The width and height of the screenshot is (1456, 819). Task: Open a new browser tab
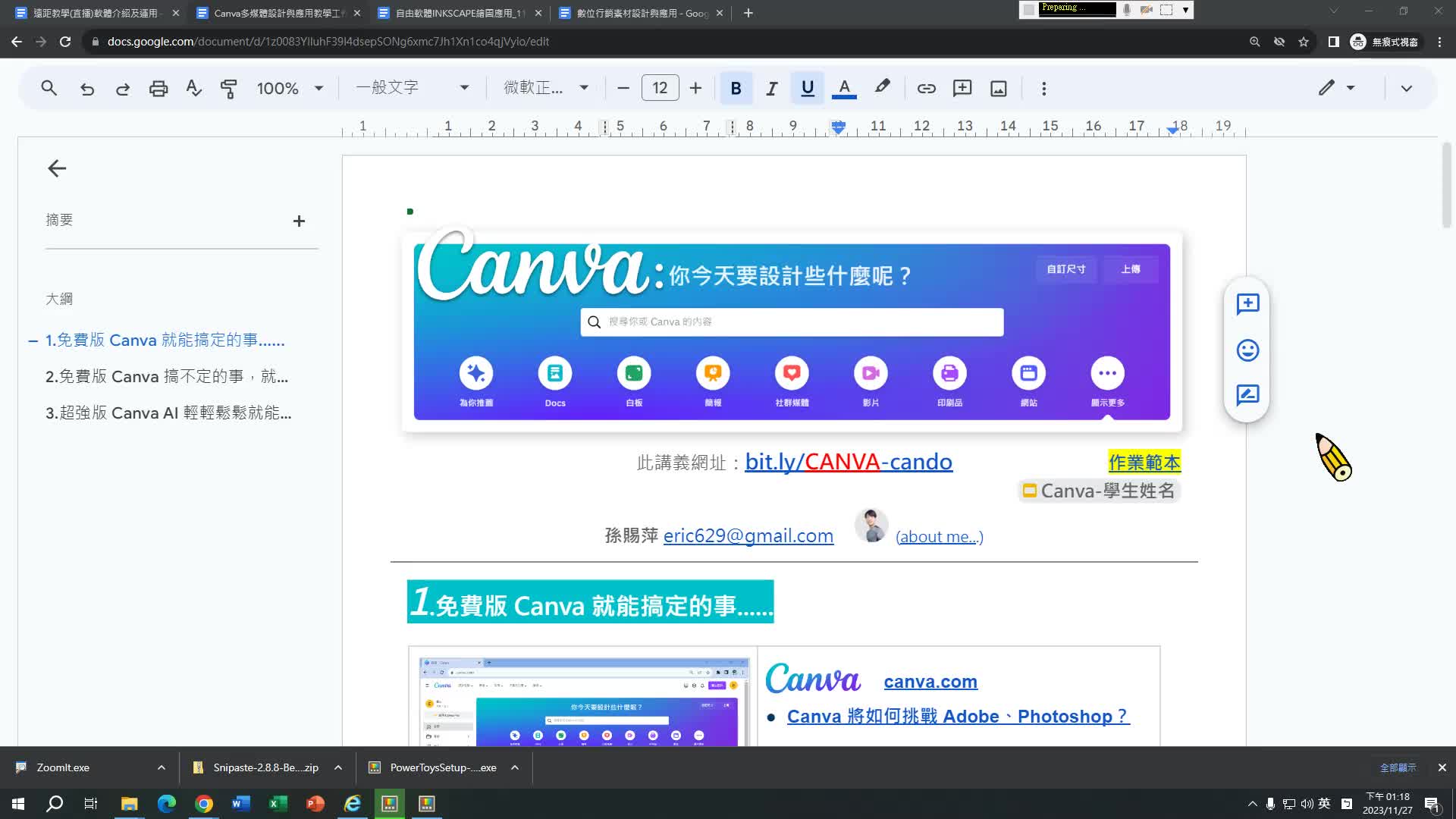748,13
